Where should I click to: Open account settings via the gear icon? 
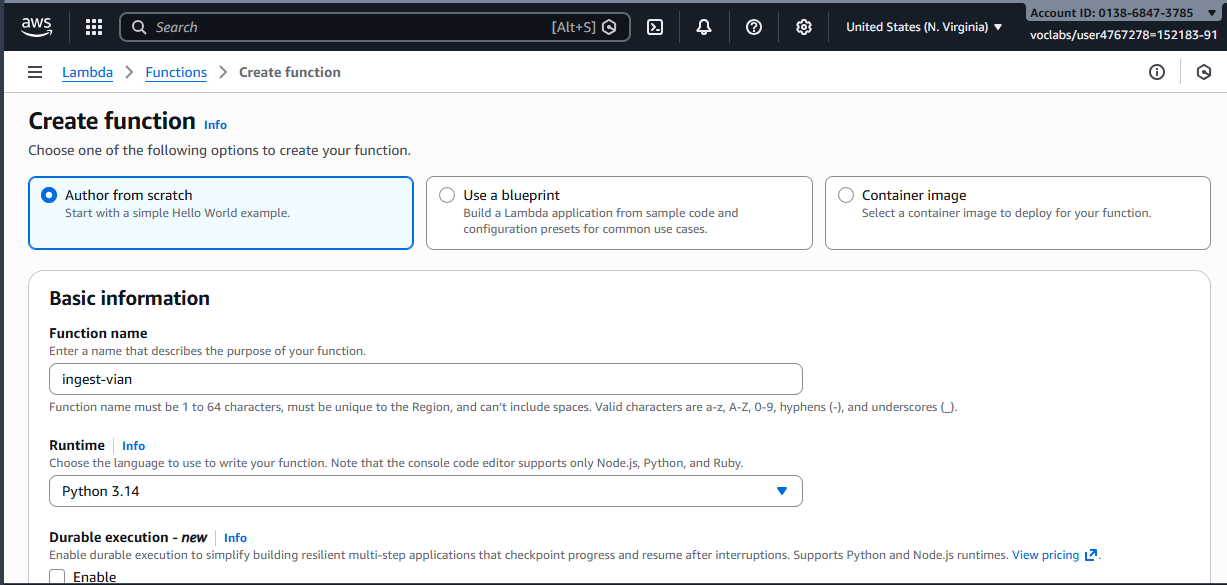click(803, 27)
